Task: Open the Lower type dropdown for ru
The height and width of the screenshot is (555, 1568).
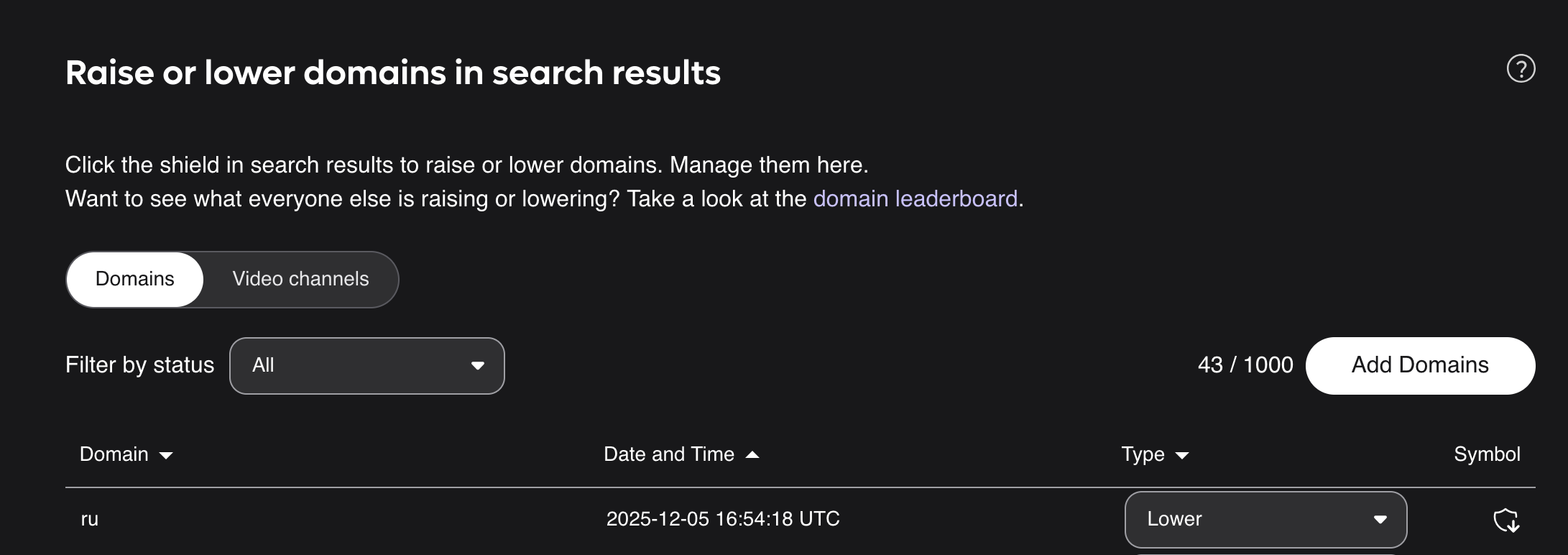Action: (x=1265, y=519)
